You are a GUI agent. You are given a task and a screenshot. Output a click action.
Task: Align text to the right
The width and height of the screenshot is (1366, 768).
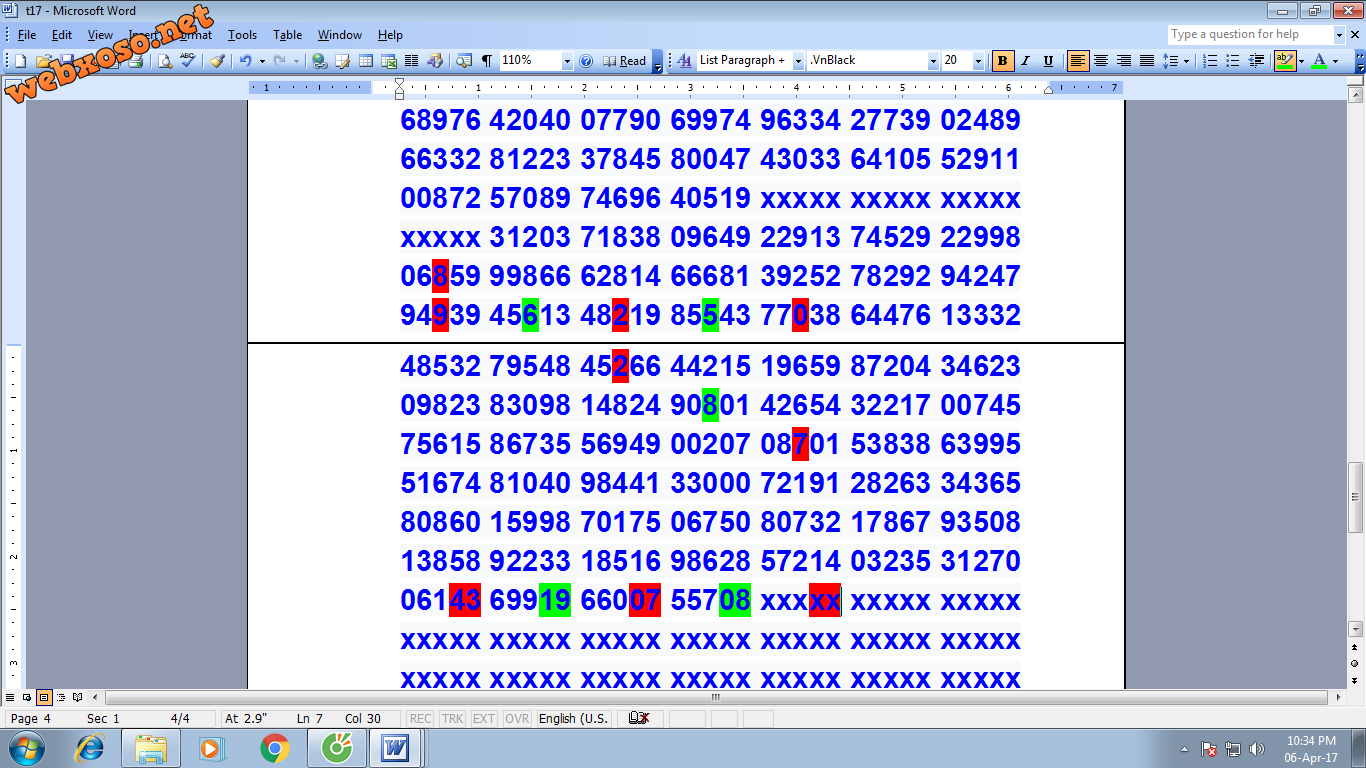pos(1124,61)
